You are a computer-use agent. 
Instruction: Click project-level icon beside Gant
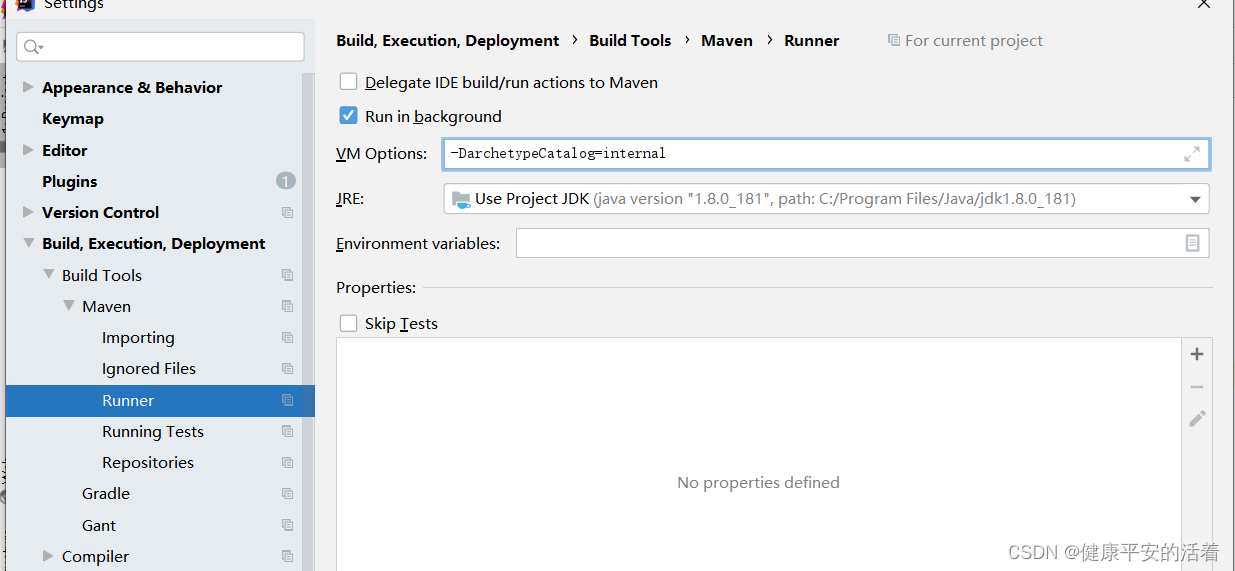[288, 525]
